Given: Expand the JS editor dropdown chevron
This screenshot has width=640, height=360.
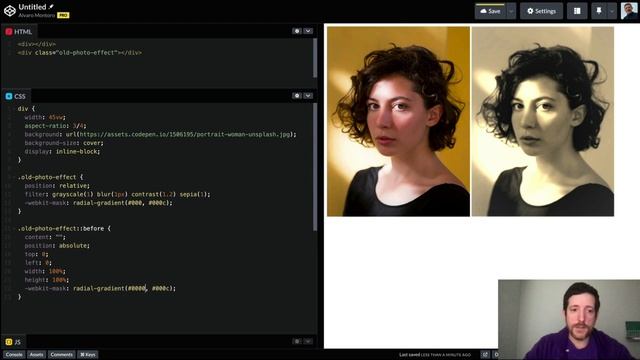Looking at the screenshot, I should point(308,341).
